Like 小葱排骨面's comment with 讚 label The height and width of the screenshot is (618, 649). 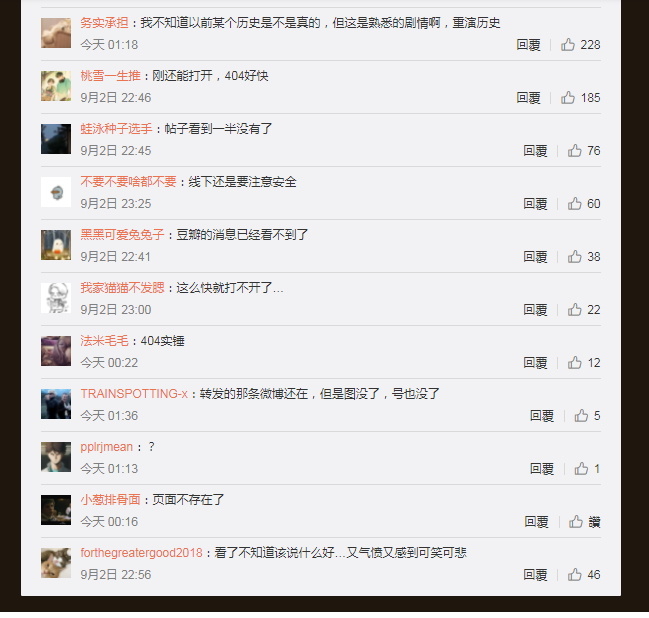584,521
